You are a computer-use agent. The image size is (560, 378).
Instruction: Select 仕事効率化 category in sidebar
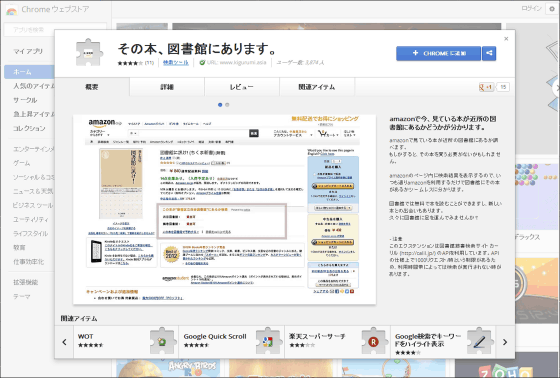[x=29, y=262]
